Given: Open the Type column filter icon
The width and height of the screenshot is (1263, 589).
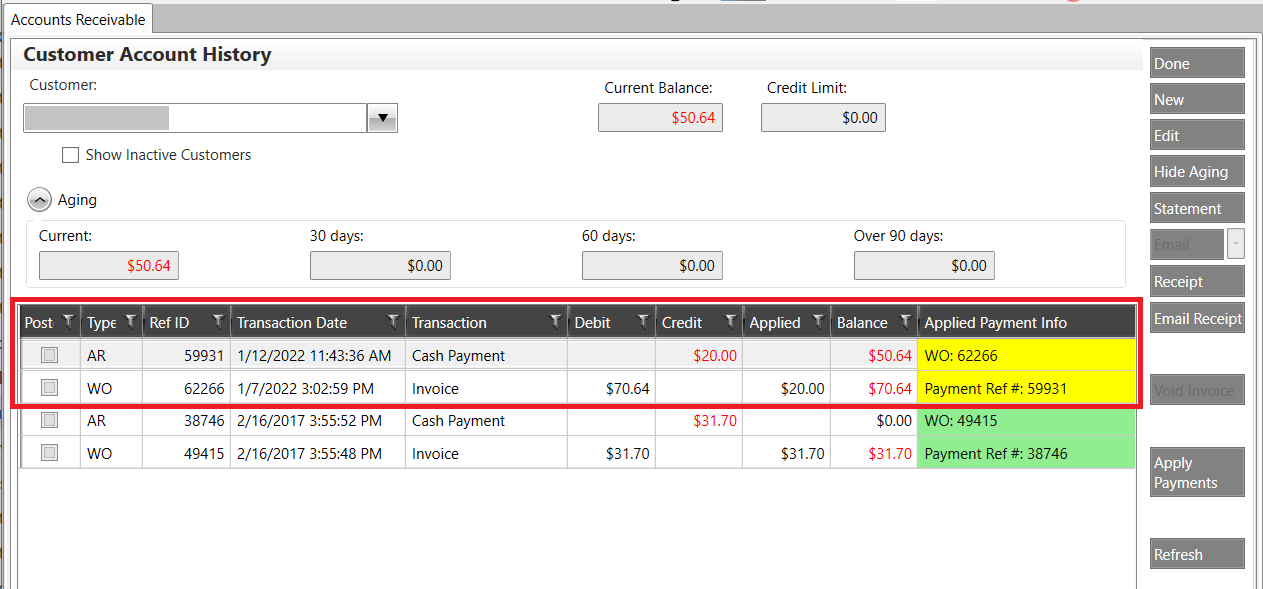Looking at the screenshot, I should point(130,322).
